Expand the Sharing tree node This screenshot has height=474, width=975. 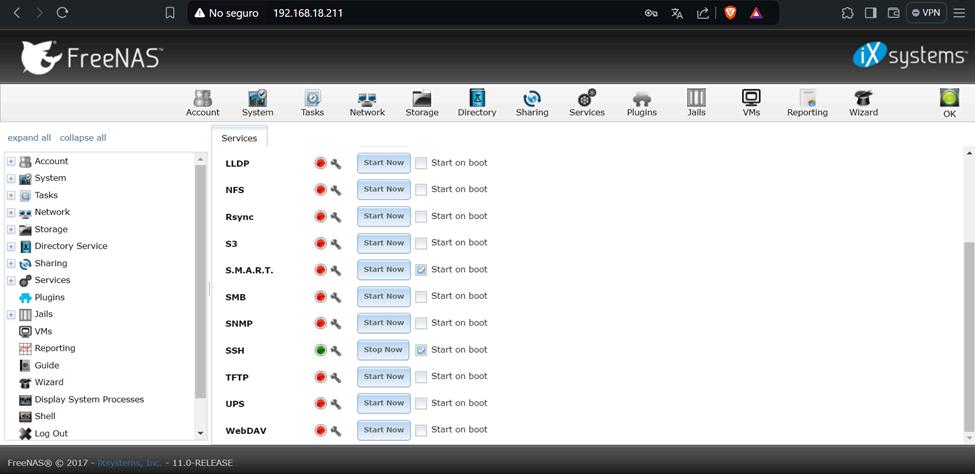coord(11,264)
